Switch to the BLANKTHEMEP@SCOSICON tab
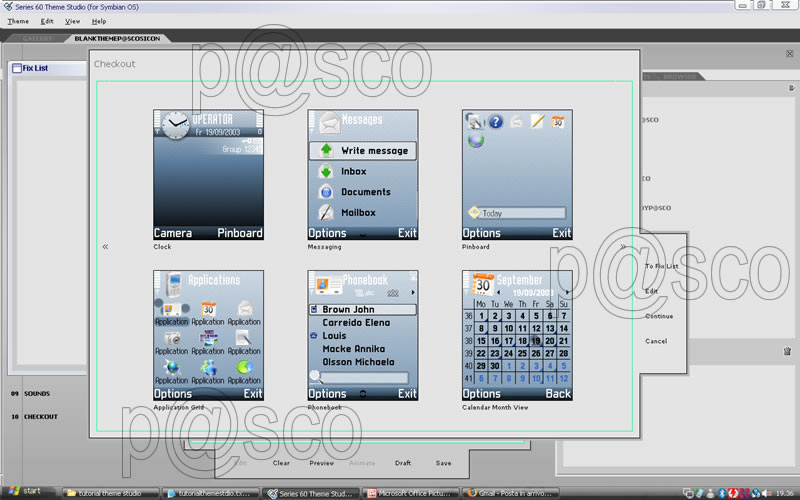The height and width of the screenshot is (500, 800). tap(117, 38)
